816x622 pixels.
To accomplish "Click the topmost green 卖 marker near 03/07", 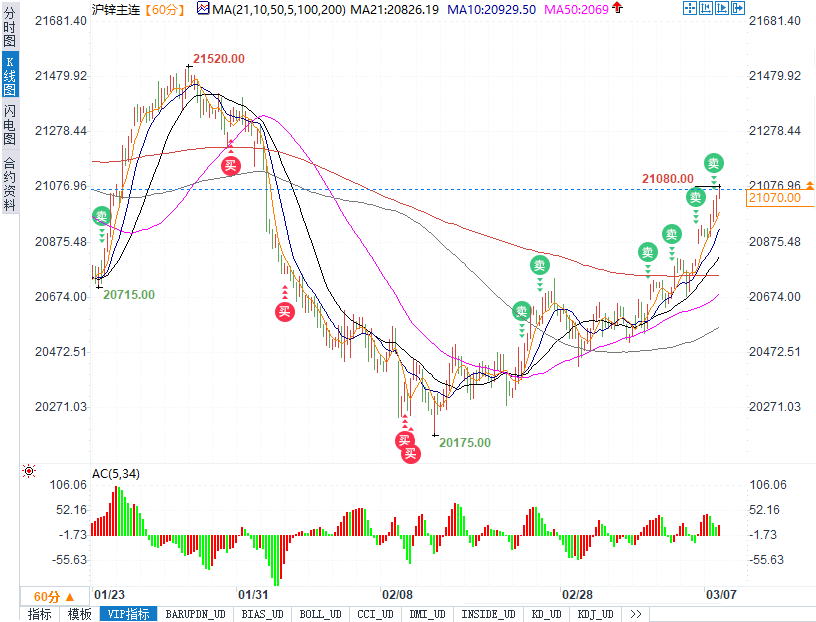I will point(713,163).
